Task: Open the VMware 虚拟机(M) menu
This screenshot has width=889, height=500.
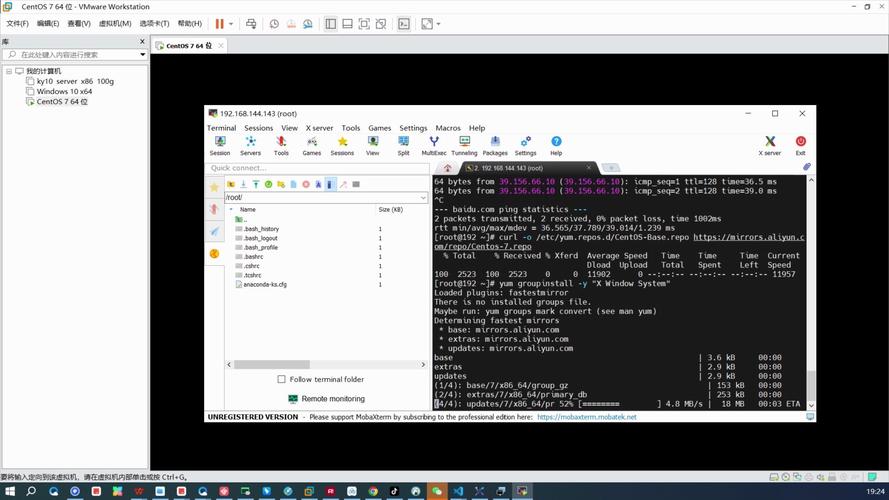Action: point(115,23)
